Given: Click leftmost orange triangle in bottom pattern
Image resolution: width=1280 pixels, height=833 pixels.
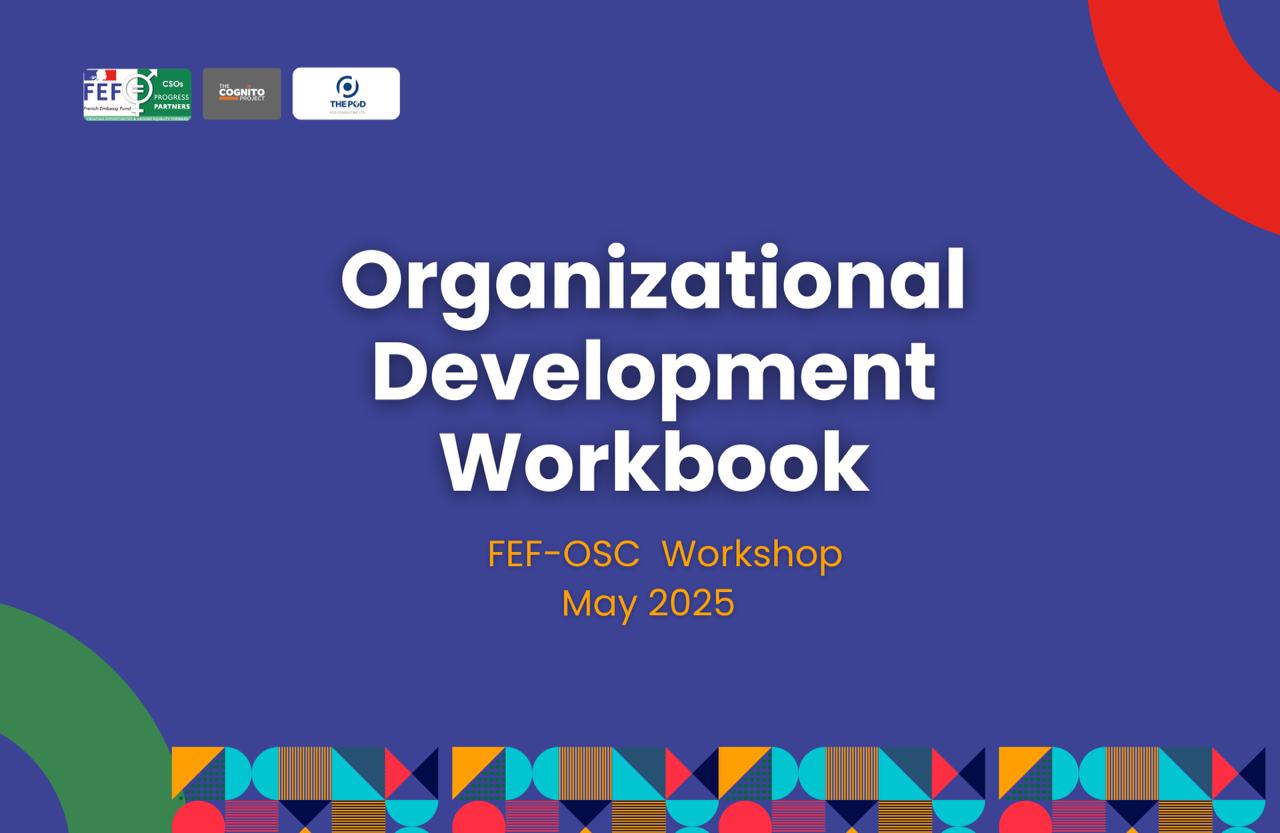Looking at the screenshot, I should click(190, 765).
